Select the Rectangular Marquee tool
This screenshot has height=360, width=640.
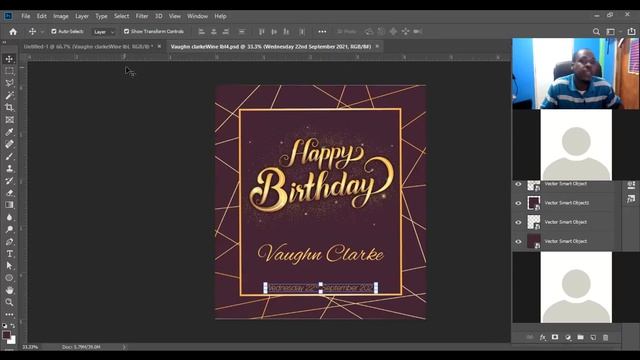9,71
